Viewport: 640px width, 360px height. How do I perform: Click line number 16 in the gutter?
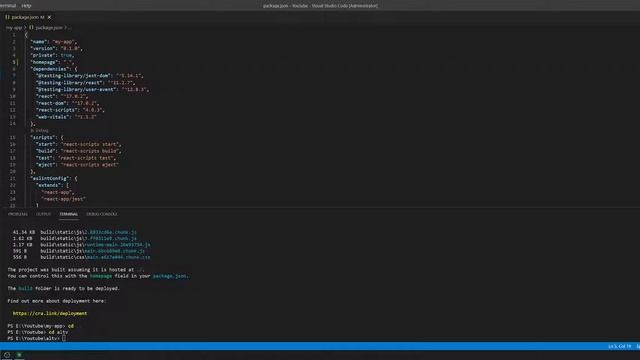tap(12, 144)
